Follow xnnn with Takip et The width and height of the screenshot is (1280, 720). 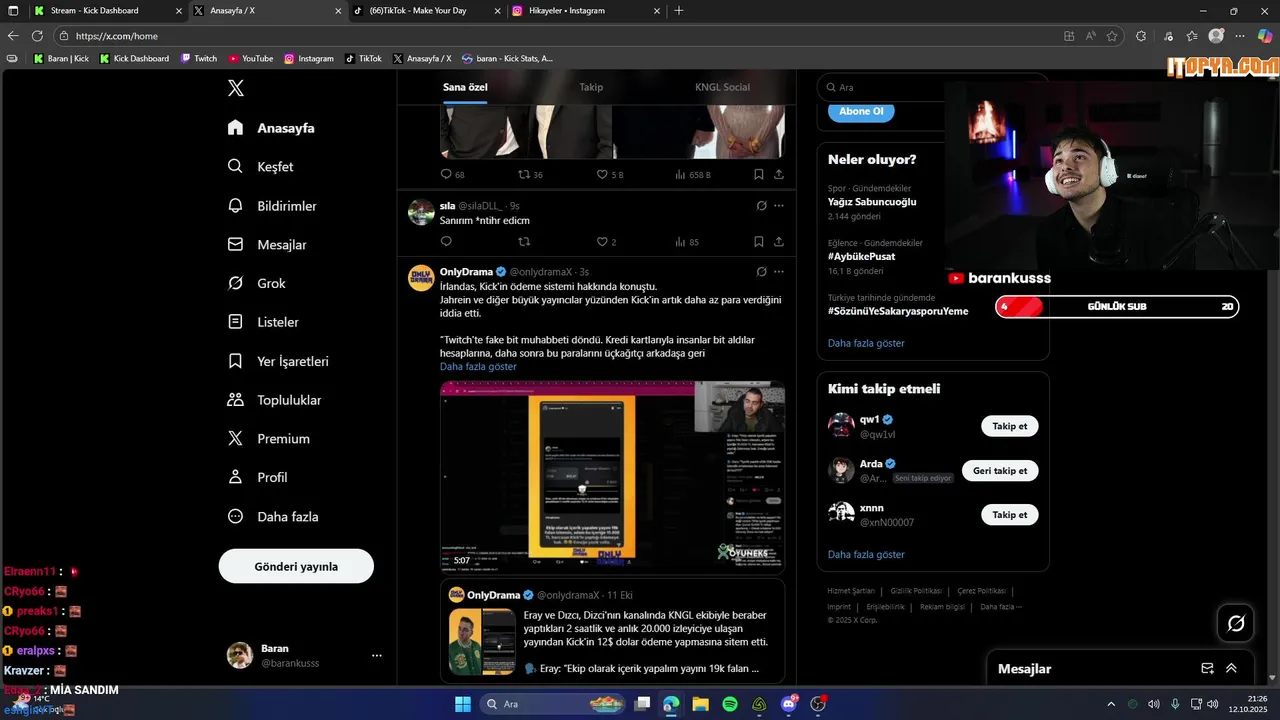pyautogui.click(x=1010, y=514)
